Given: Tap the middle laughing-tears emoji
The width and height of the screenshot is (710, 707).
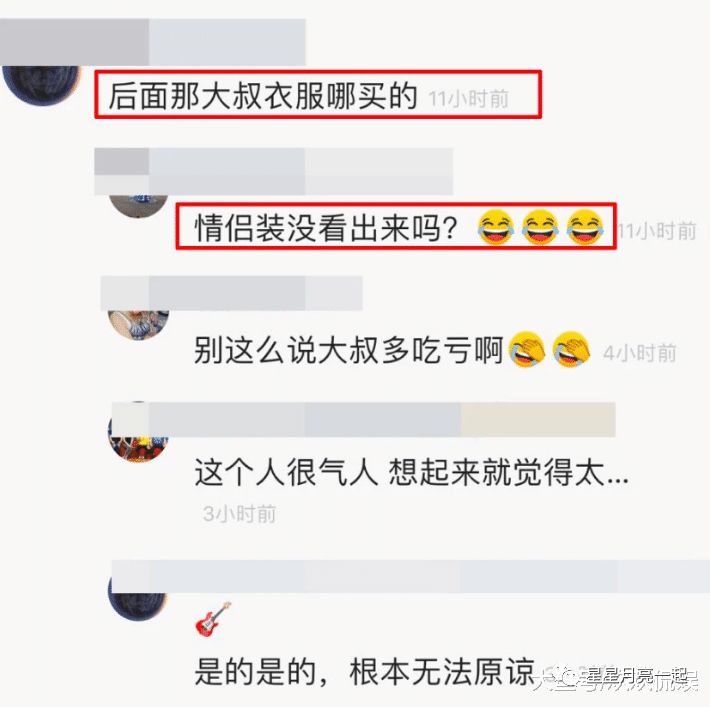Looking at the screenshot, I should click(540, 227).
